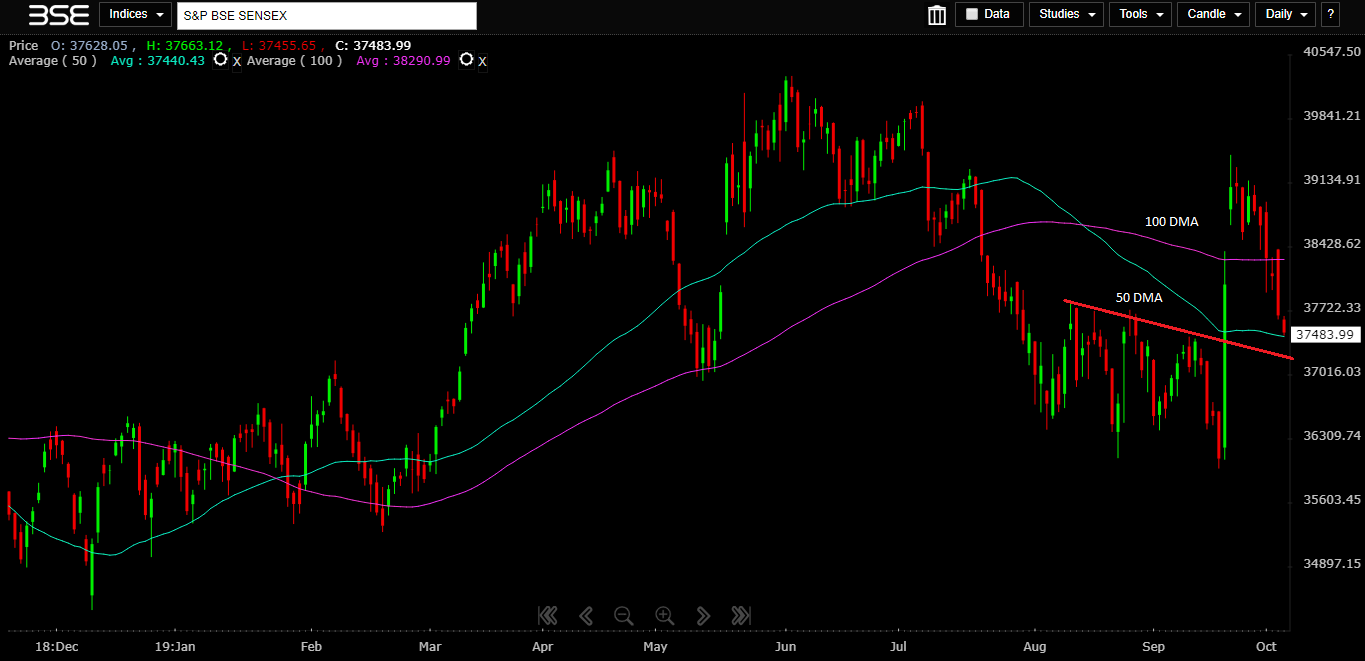Image resolution: width=1365 pixels, height=661 pixels.
Task: Open settings gear for Average (50)
Action: (x=220, y=60)
